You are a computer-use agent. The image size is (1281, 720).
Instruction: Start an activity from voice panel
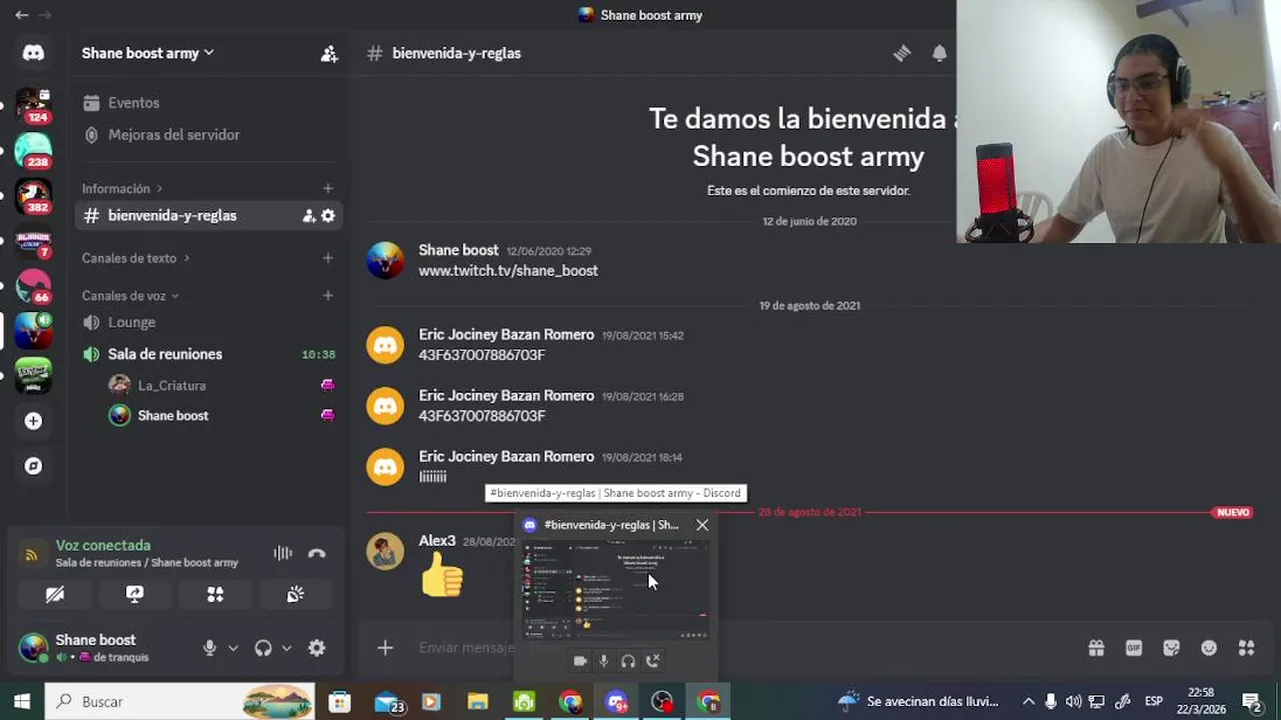tap(215, 594)
